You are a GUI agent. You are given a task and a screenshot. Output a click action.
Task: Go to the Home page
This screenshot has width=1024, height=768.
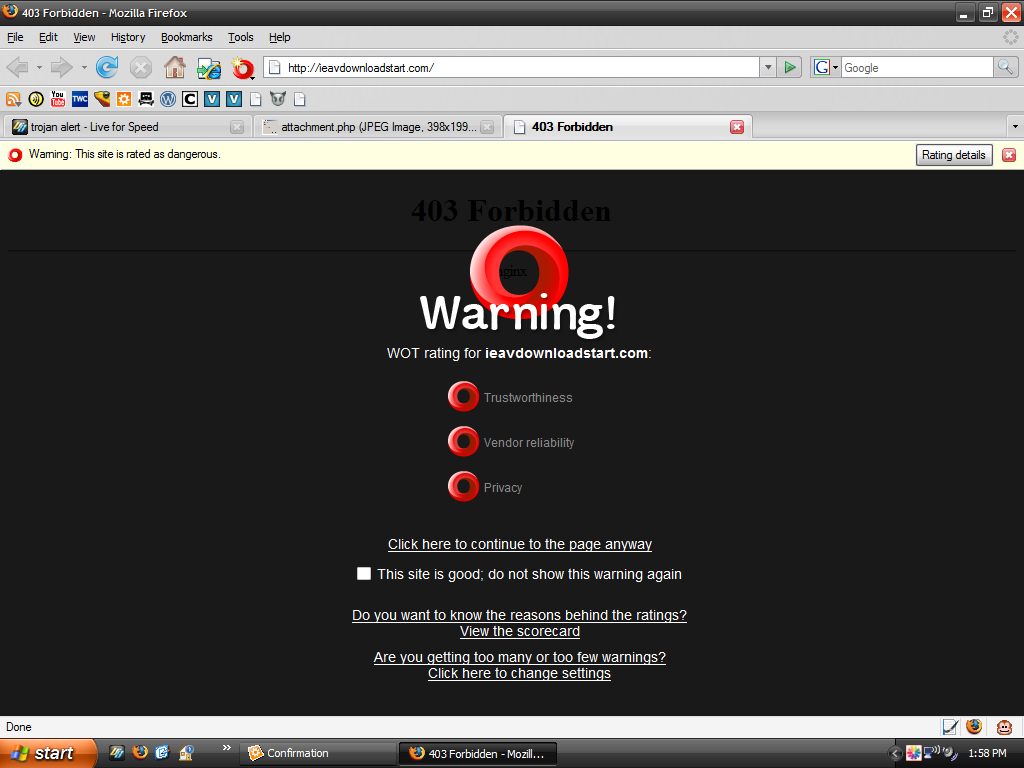coord(174,67)
